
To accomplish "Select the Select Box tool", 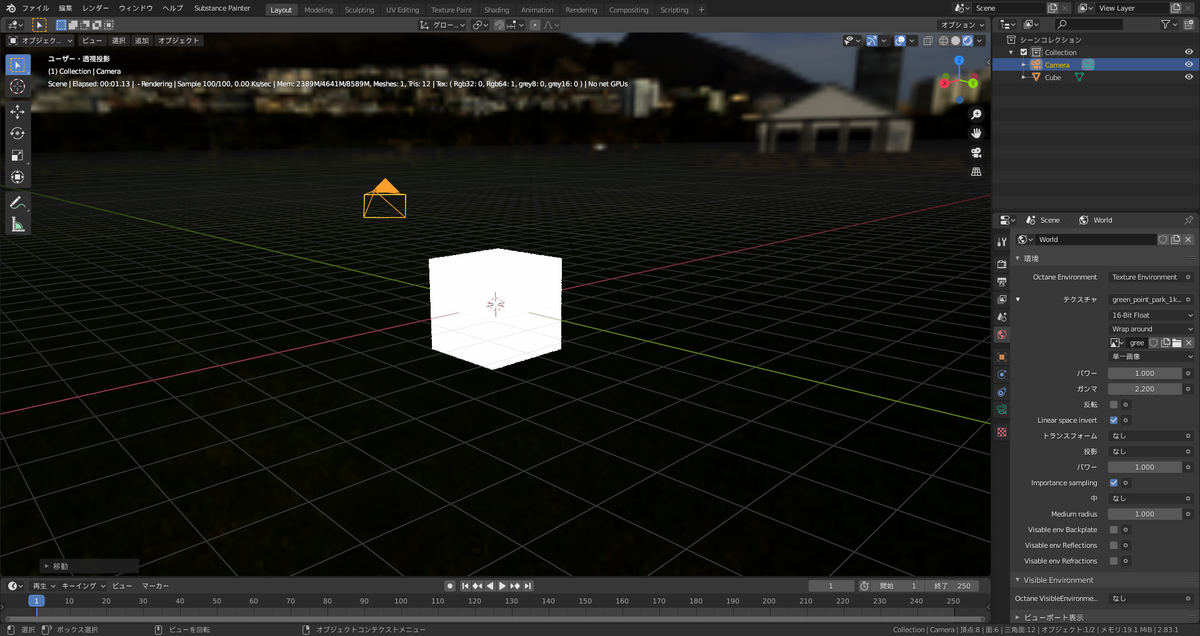I will (17, 65).
